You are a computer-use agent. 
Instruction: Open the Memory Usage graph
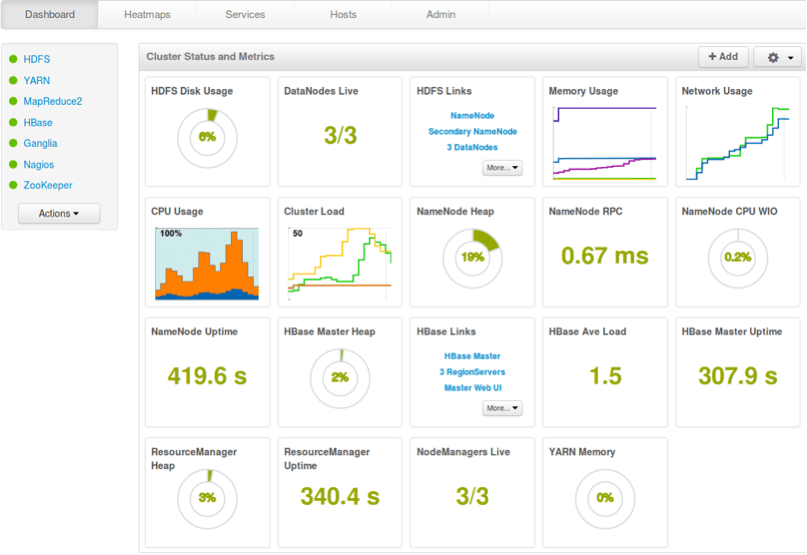coord(604,143)
